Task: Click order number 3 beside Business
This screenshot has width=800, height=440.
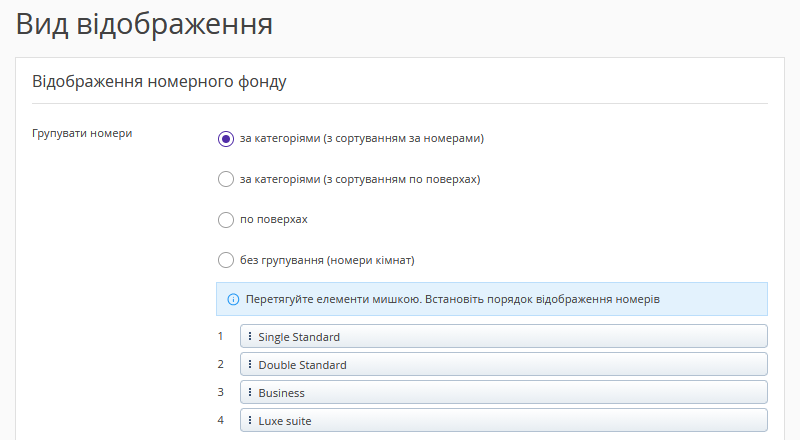Action: point(221,392)
